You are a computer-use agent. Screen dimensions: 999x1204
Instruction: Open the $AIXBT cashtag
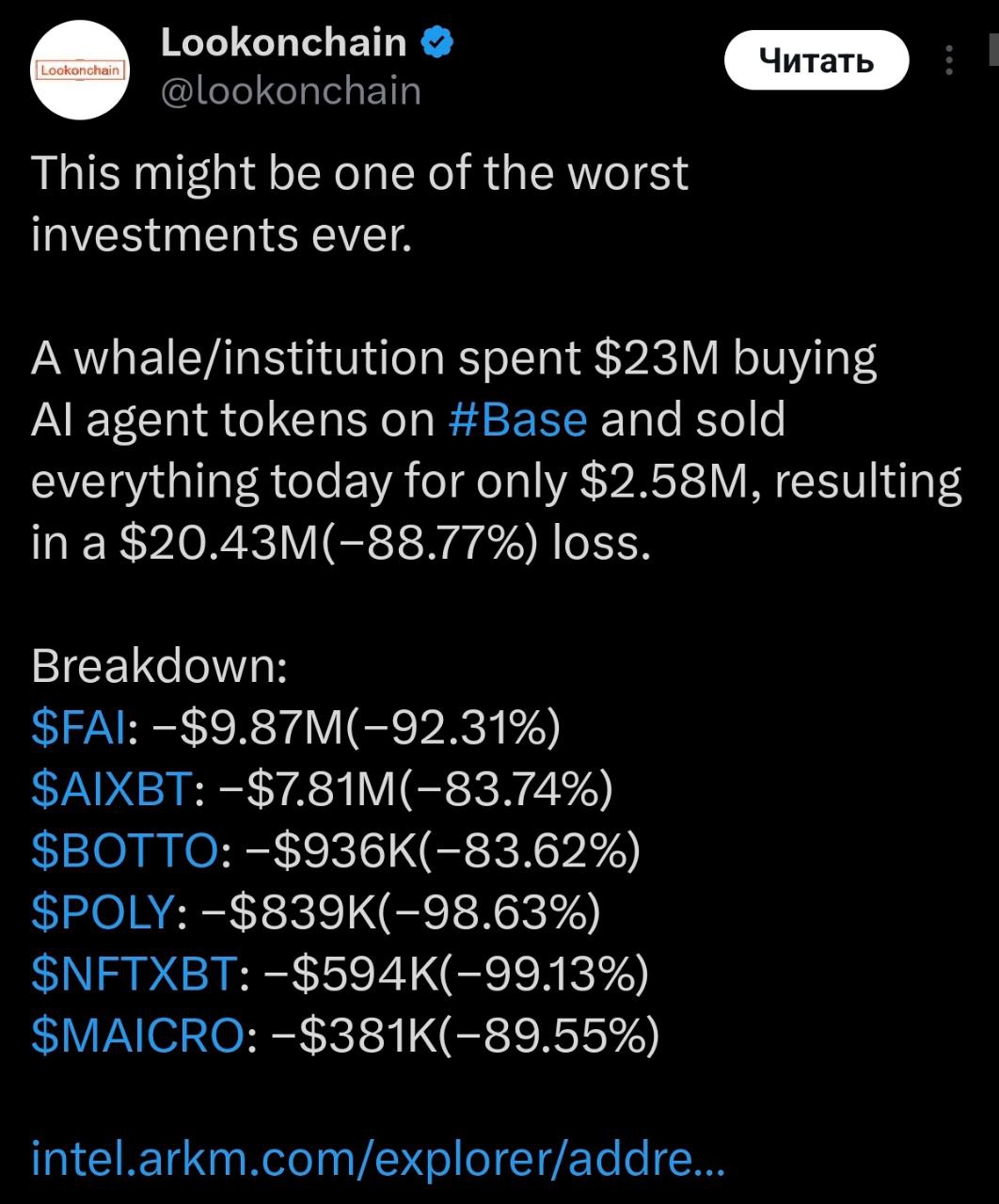[x=112, y=789]
